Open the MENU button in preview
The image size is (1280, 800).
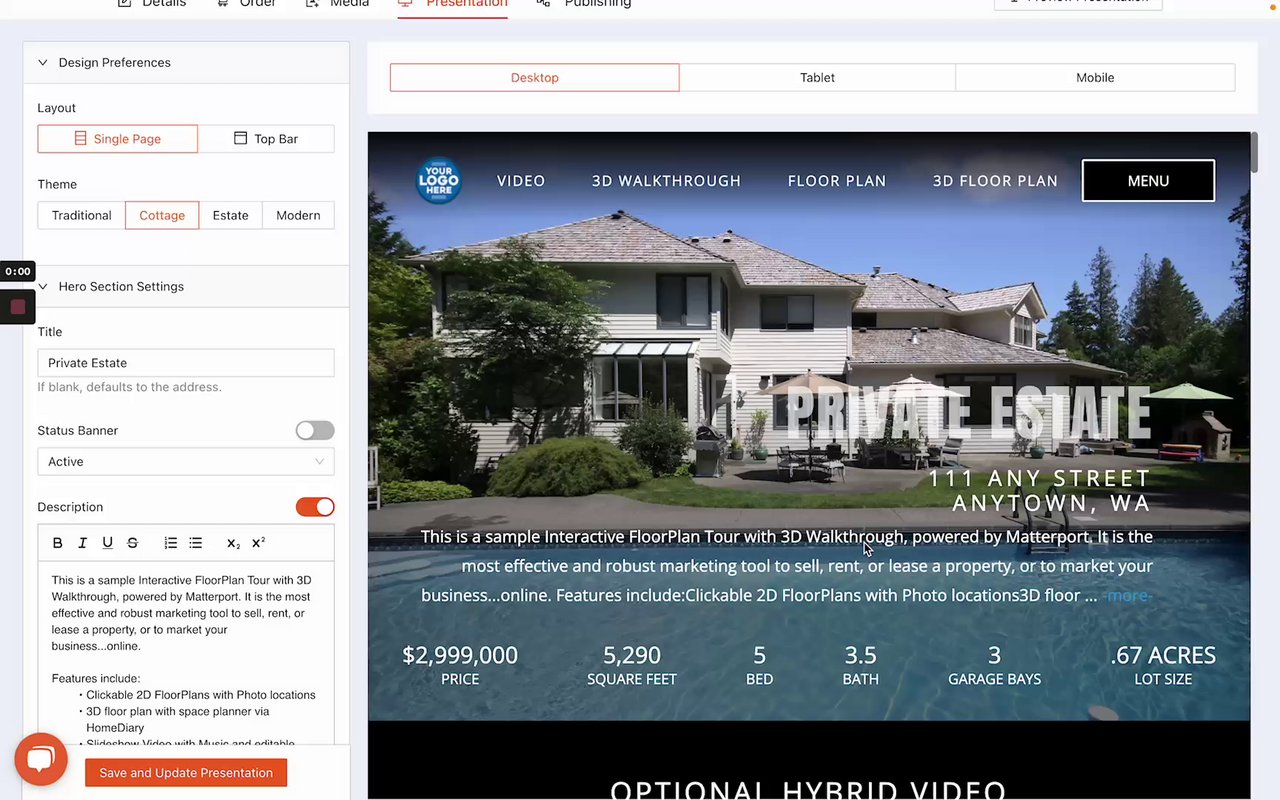[1148, 181]
